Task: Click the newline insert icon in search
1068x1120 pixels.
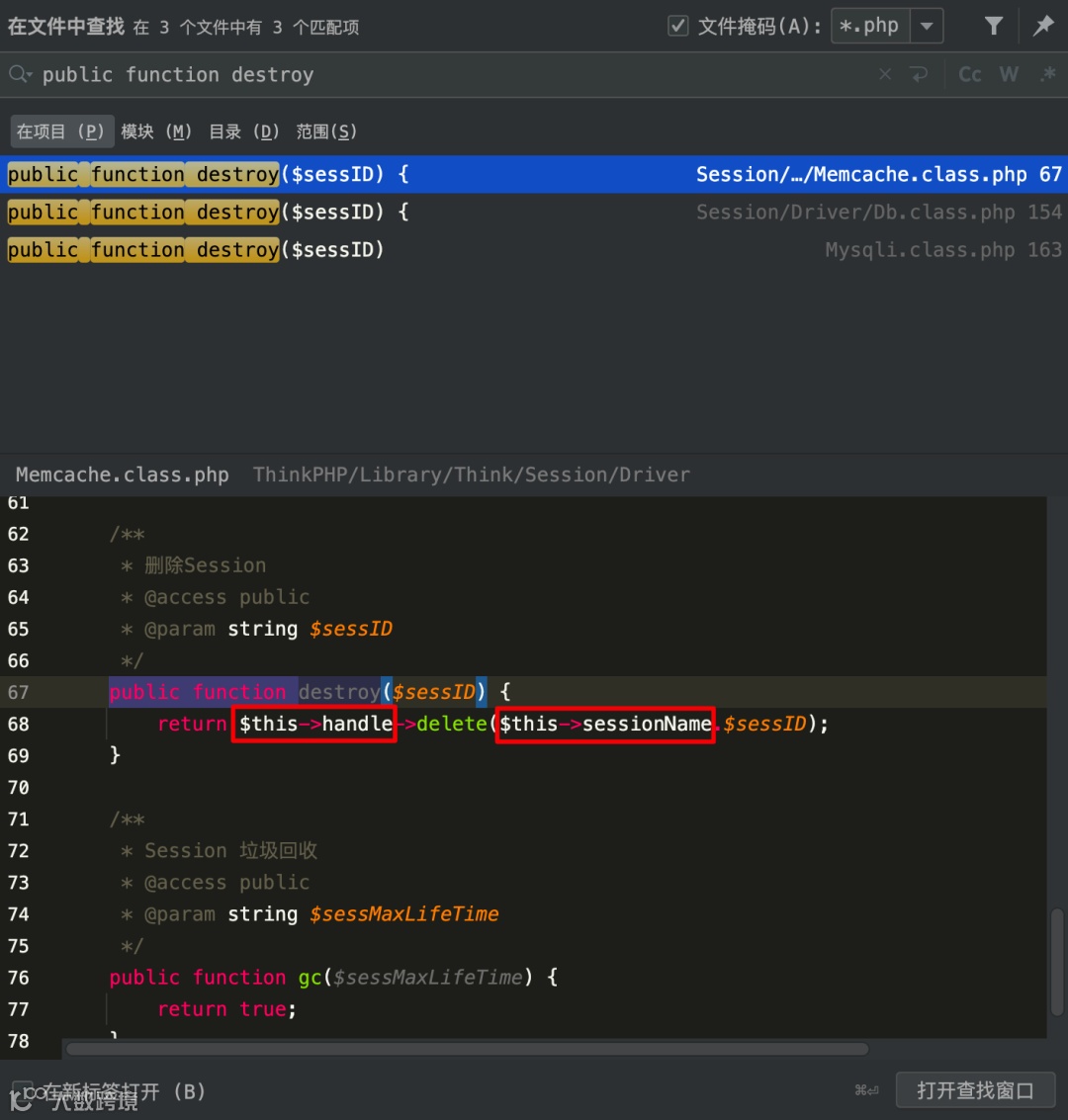Action: coord(919,73)
